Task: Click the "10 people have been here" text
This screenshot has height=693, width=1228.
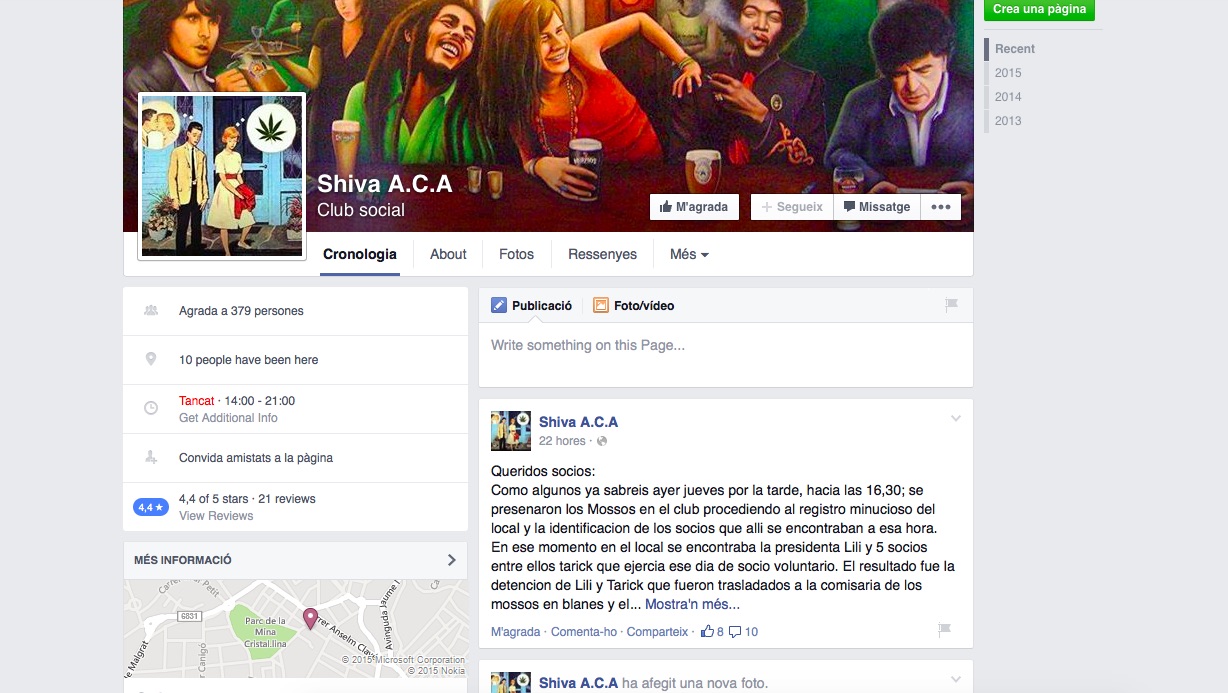Action: click(249, 360)
